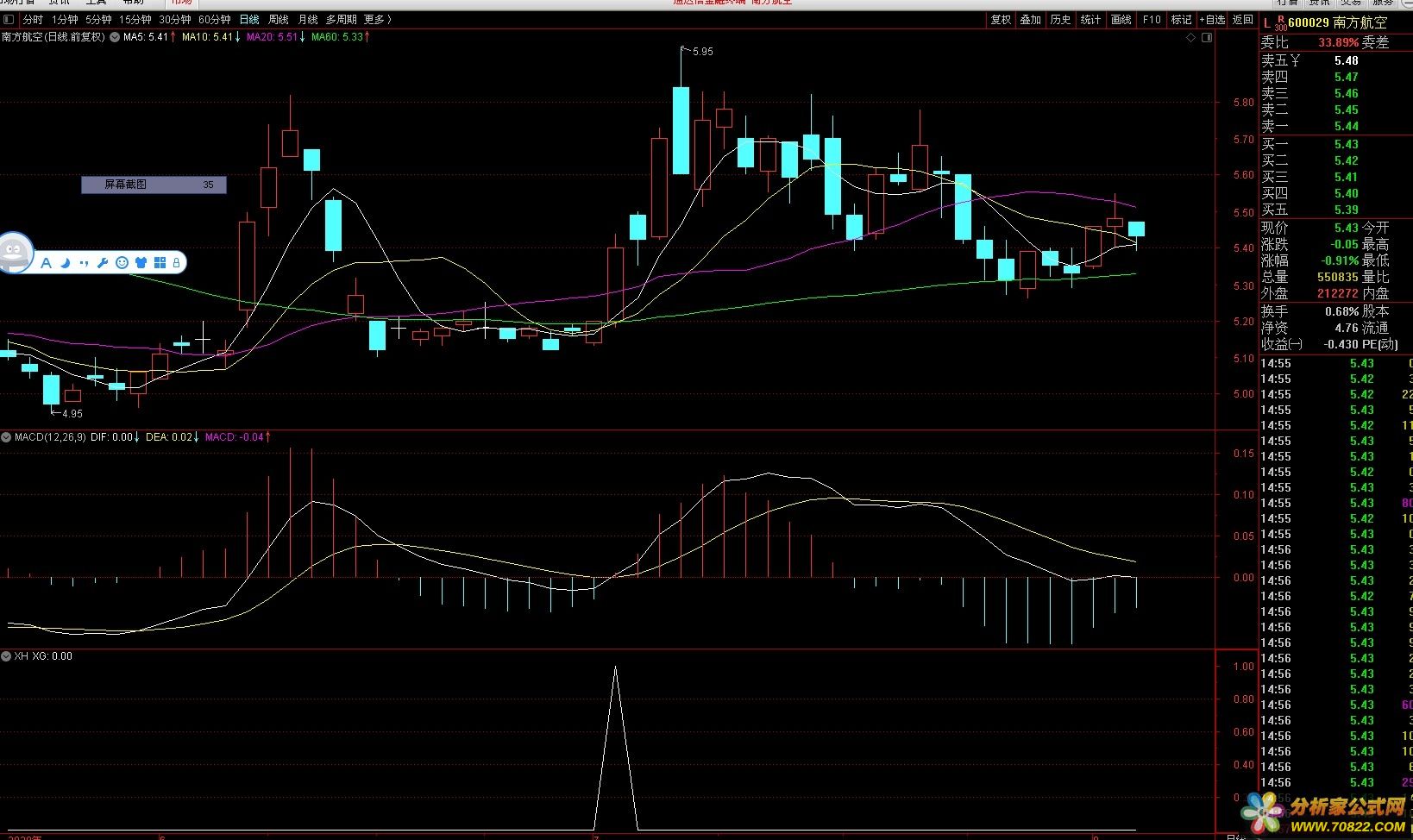Click the 卖五 price 5.48
The height and width of the screenshot is (840, 1413).
point(1346,60)
